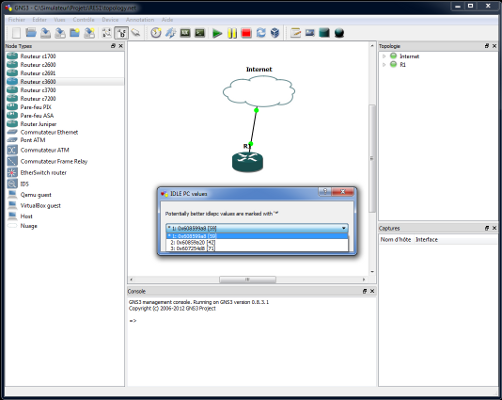Suspend all devices with yellow pause icon
The image size is (502, 400).
point(232,33)
